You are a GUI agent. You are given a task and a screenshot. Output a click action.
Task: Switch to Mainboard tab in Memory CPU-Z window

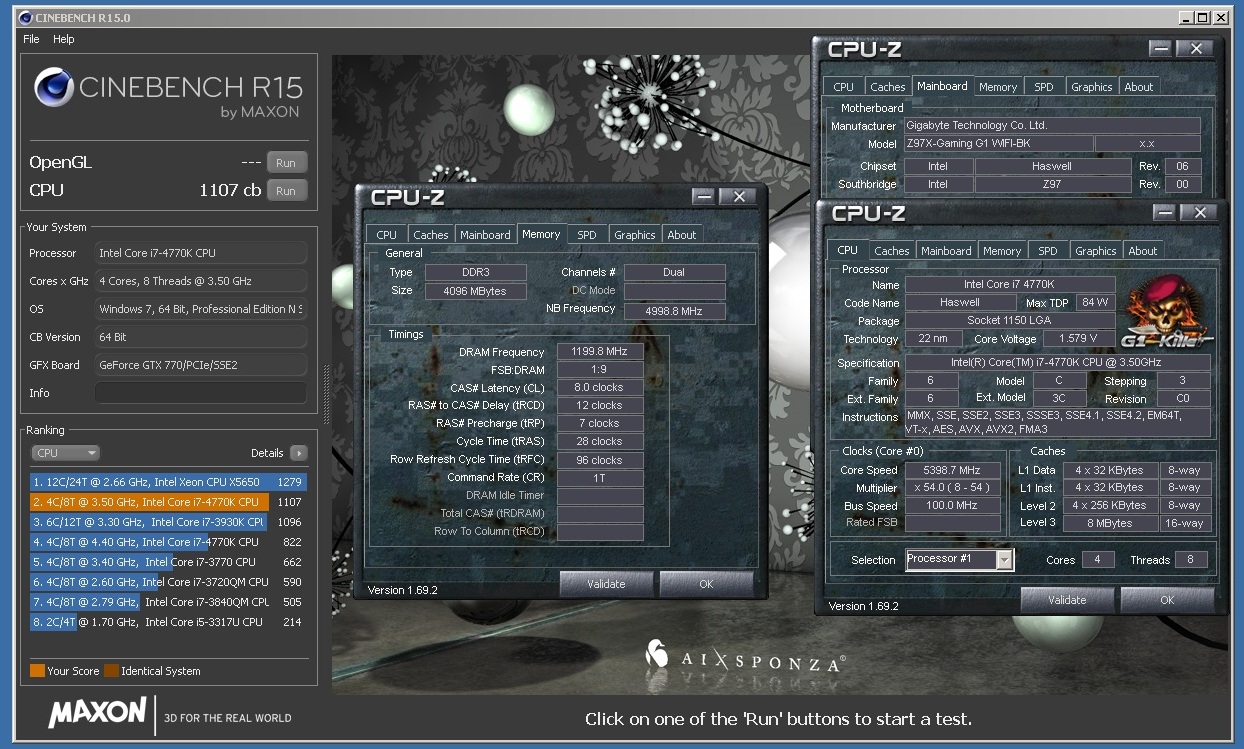click(x=485, y=235)
